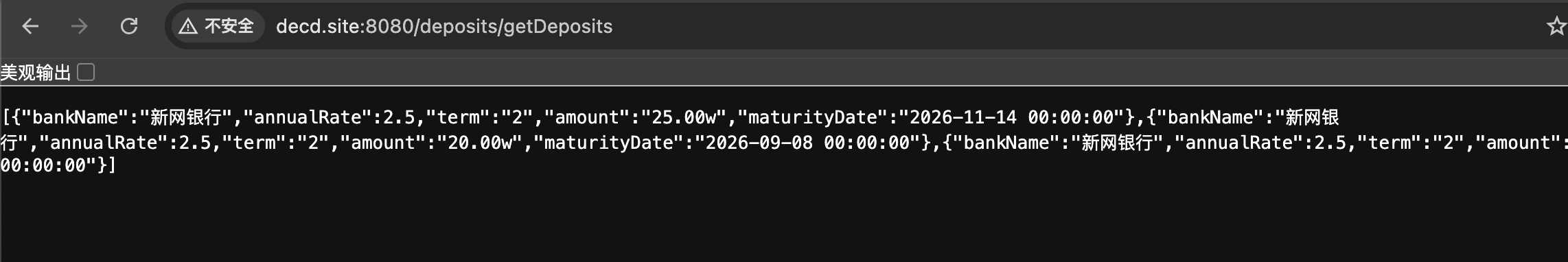Click the "25.00w" amount value
1568x262 pixels.
[x=684, y=117]
